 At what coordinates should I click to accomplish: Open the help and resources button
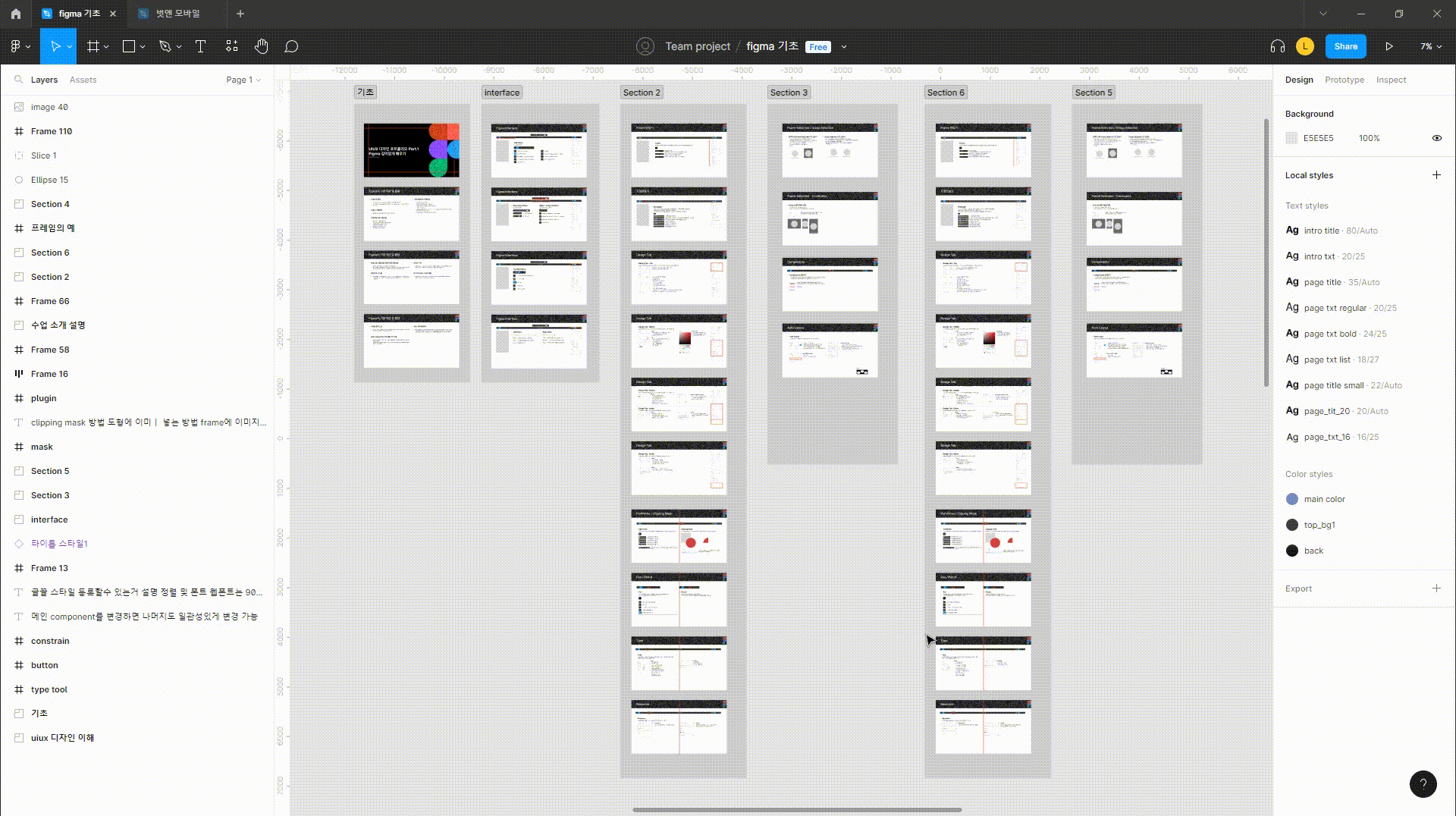point(1423,784)
